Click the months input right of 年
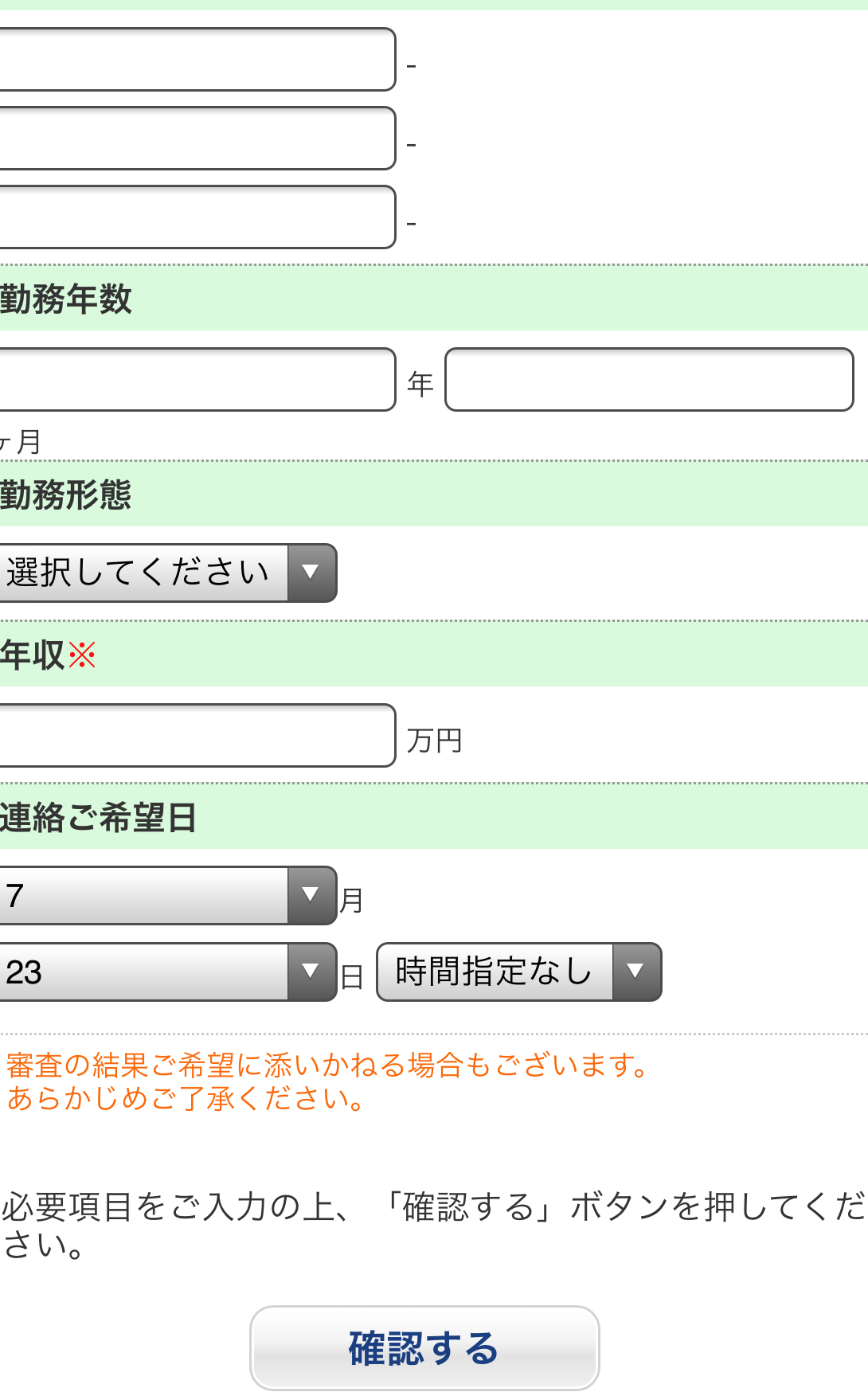The height and width of the screenshot is (1392, 868). (648, 379)
